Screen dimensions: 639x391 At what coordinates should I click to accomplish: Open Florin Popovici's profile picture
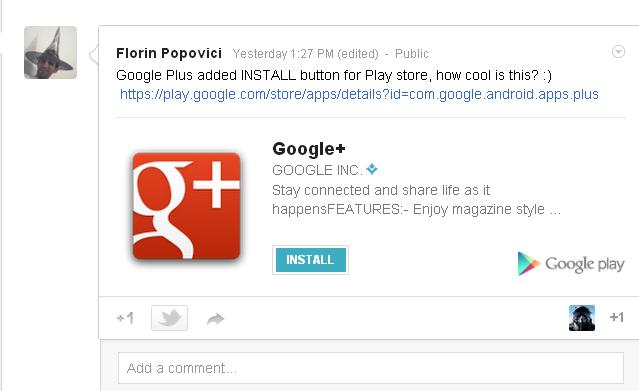[51, 52]
